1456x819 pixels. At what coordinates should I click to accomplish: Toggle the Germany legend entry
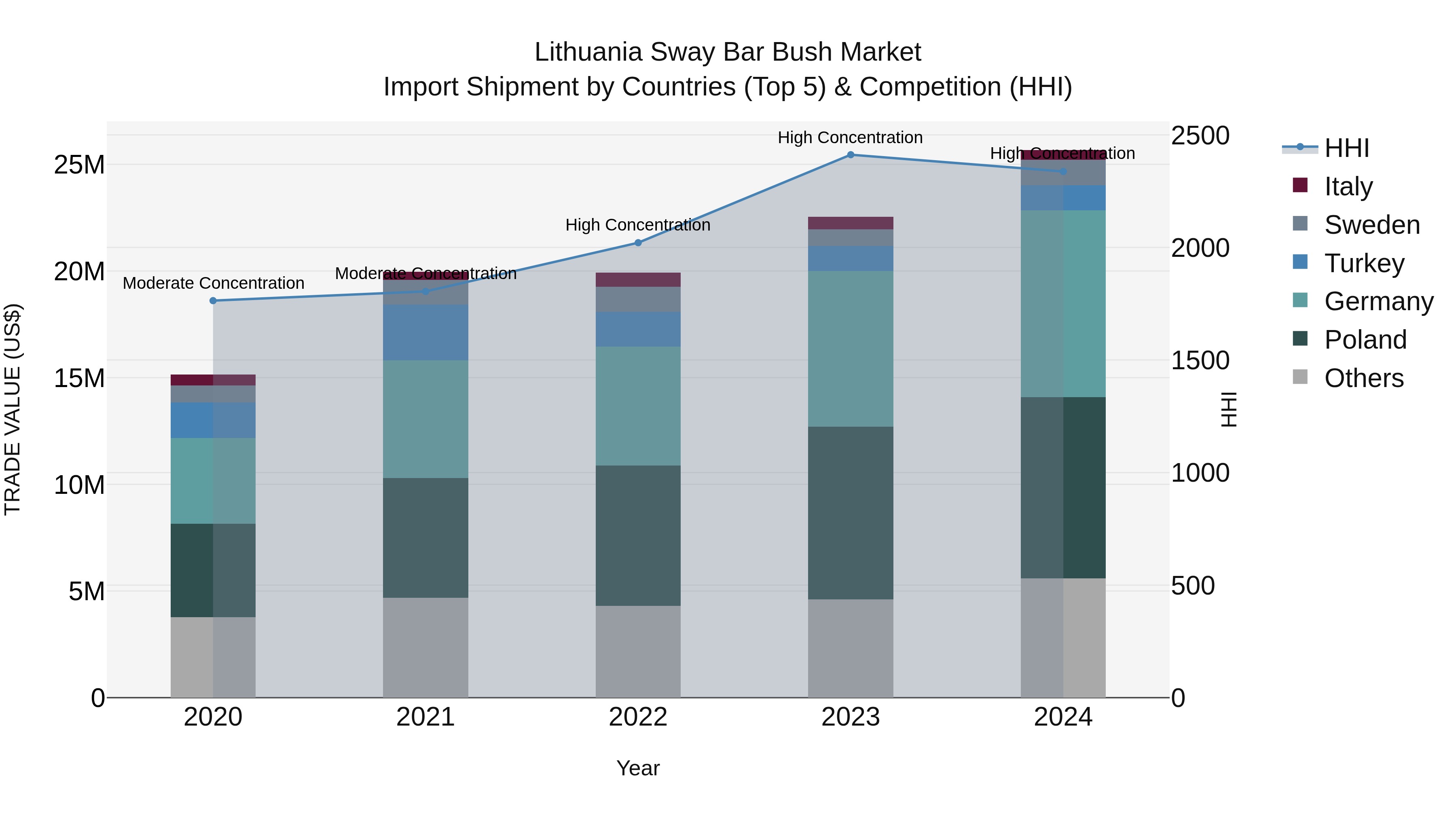1363,301
